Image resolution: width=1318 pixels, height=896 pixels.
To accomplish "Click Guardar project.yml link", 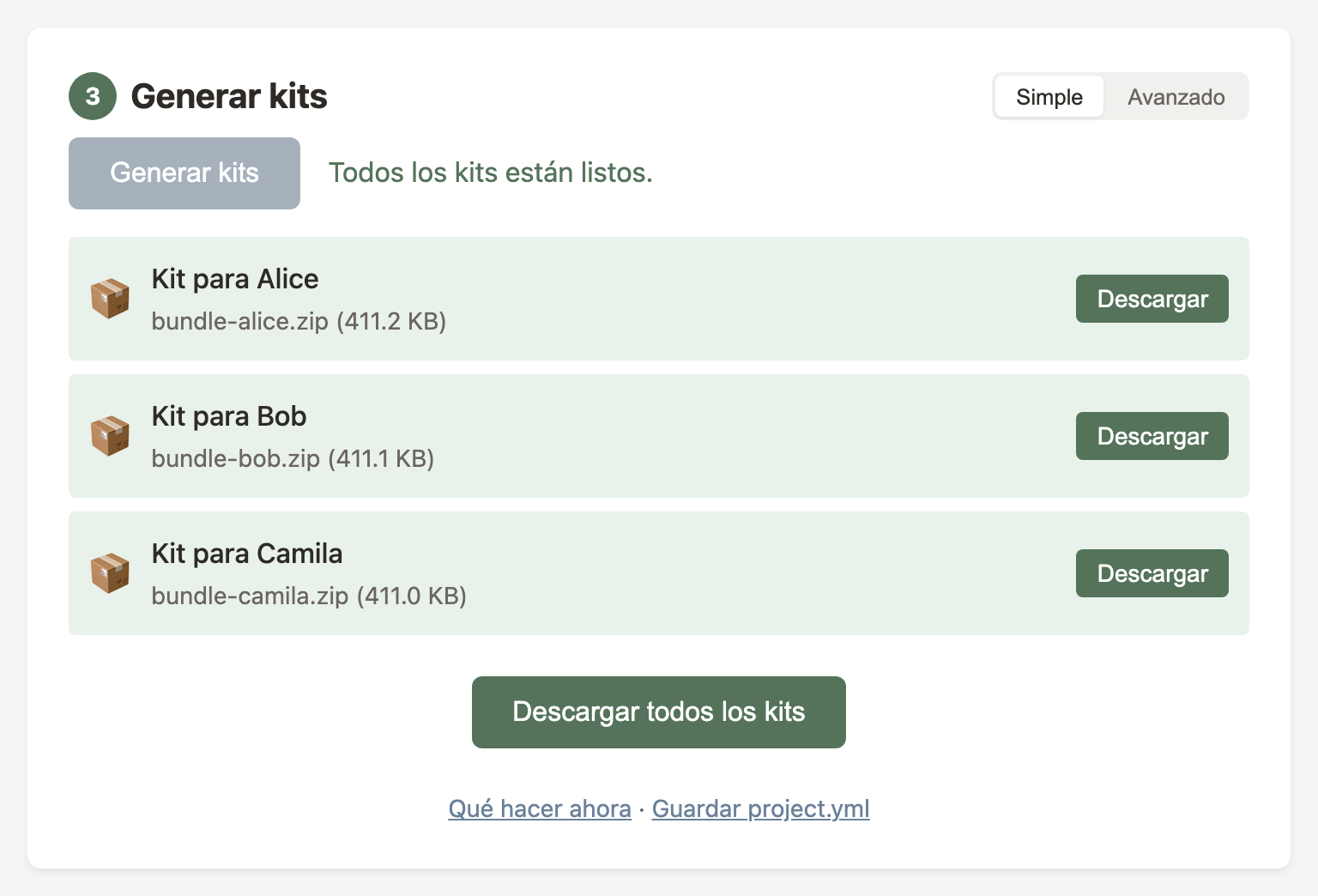I will tap(760, 808).
